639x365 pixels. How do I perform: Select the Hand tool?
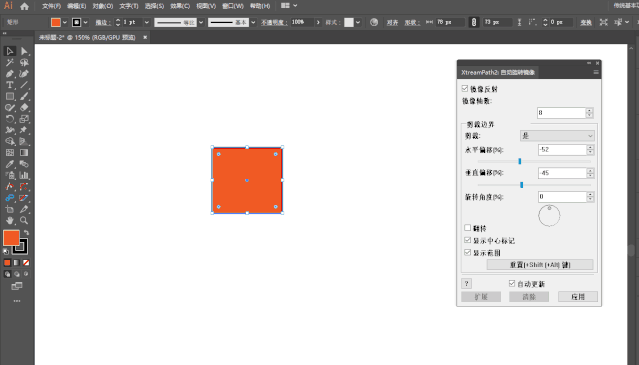tap(10, 221)
